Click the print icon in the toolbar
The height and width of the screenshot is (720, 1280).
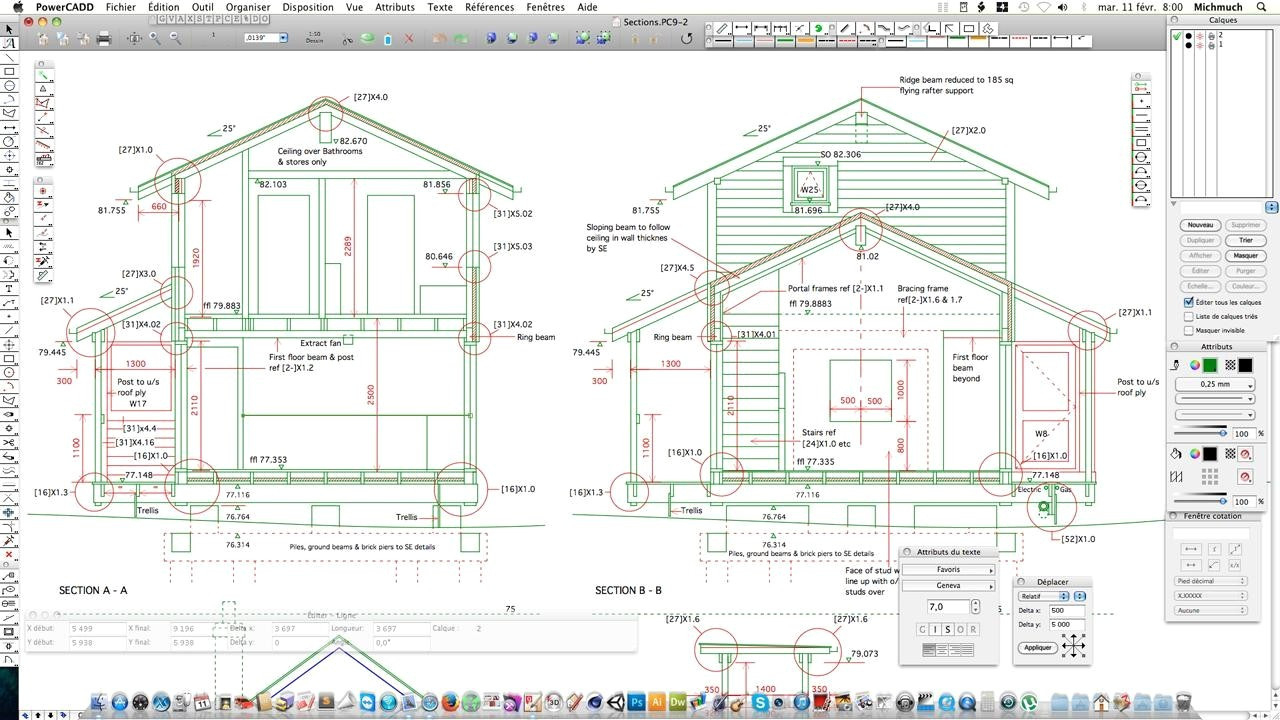pos(104,39)
